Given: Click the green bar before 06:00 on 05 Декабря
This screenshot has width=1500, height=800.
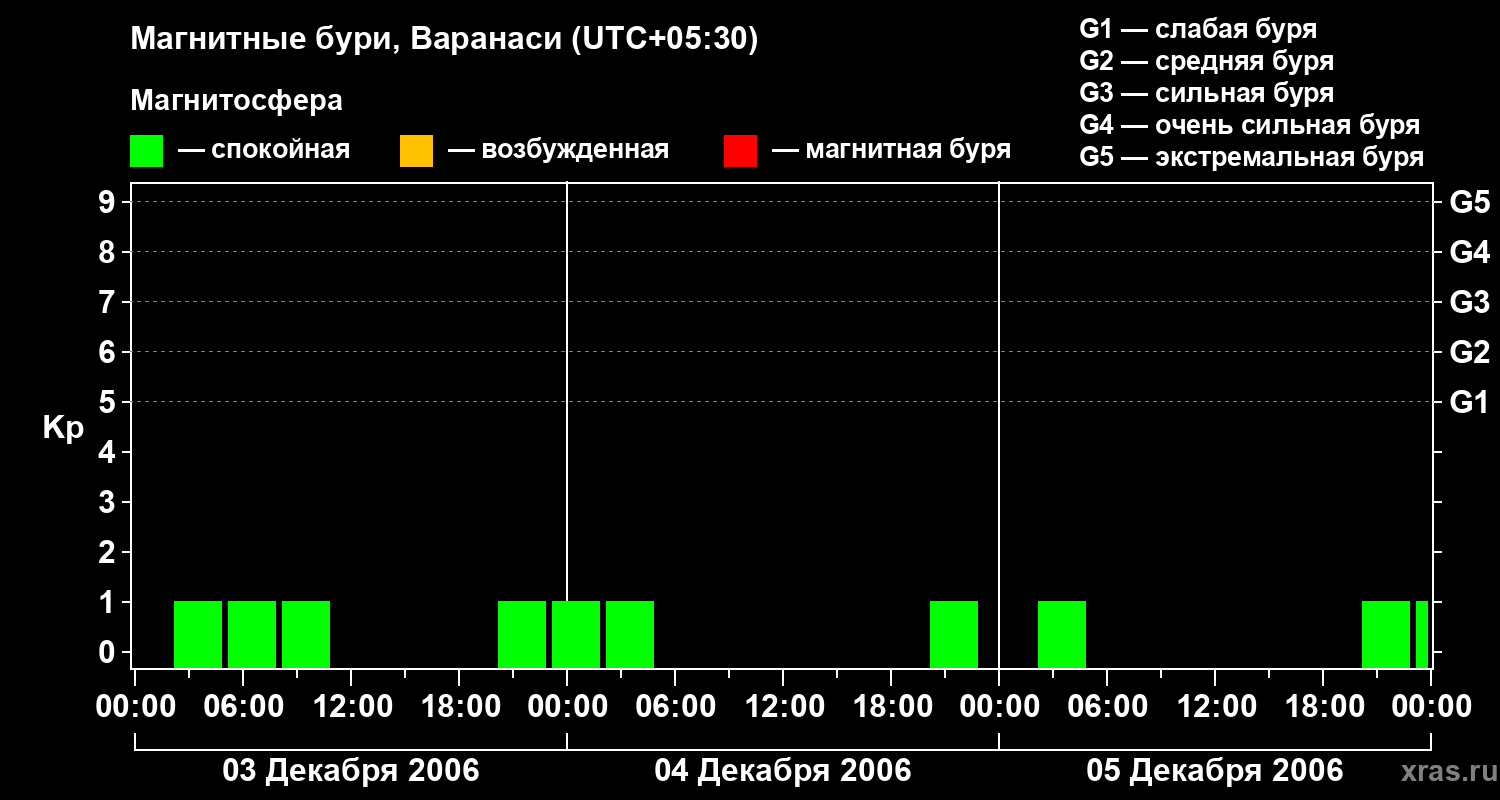Looking at the screenshot, I should click(x=1062, y=634).
